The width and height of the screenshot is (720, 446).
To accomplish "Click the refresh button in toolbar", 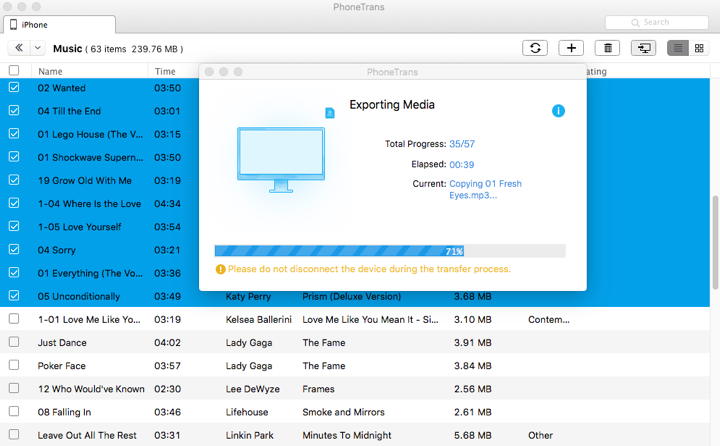I will [536, 48].
